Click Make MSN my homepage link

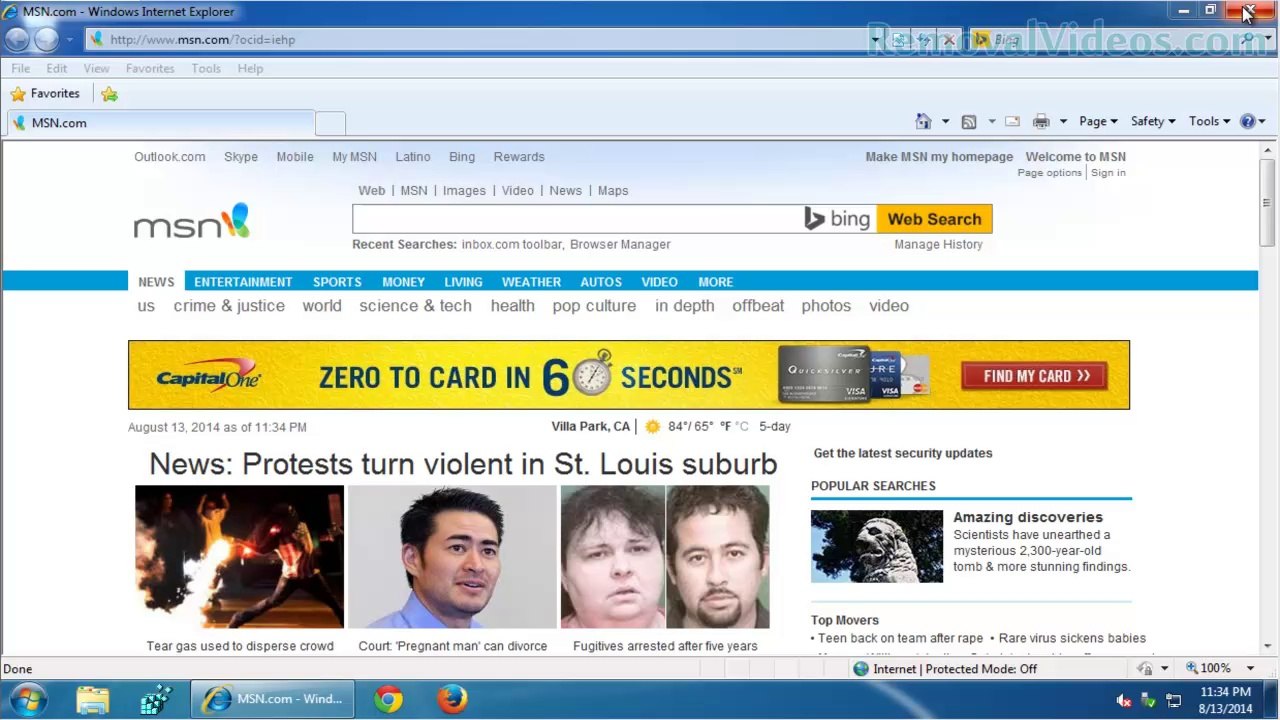(x=939, y=157)
